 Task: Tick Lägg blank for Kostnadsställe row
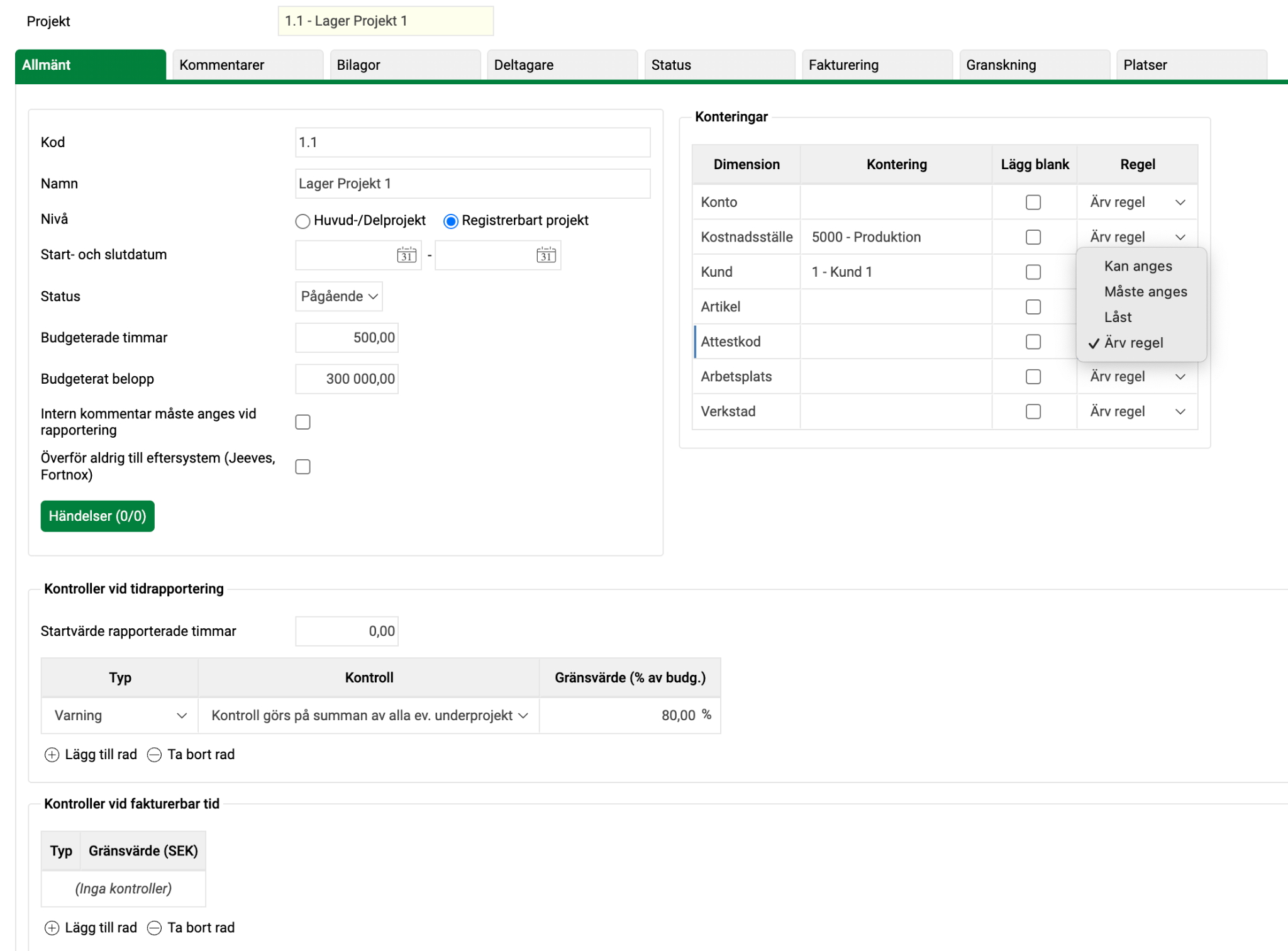[1033, 237]
